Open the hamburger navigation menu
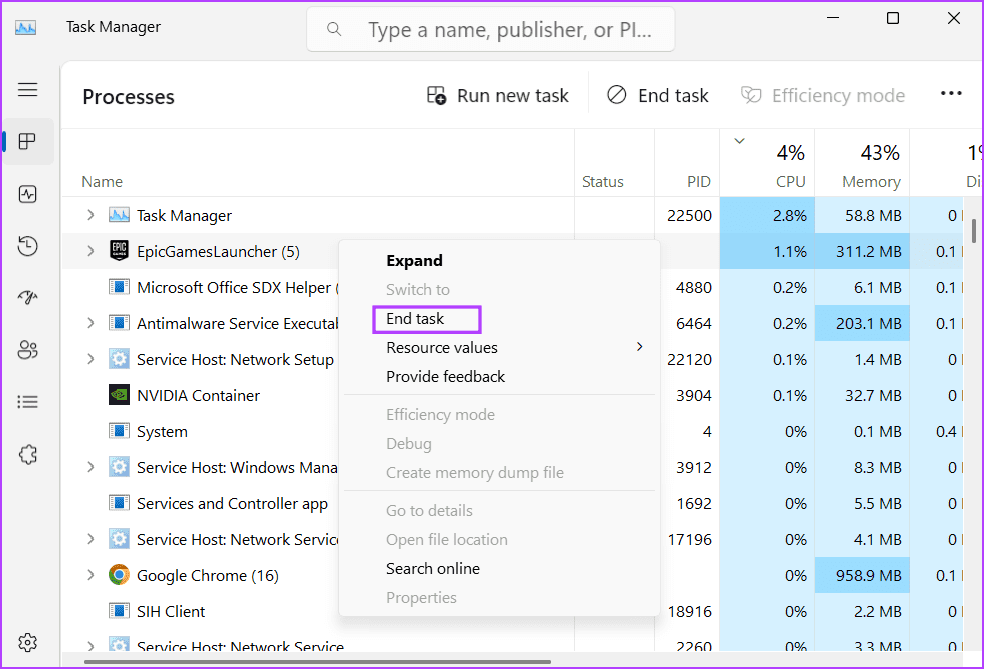Viewport: 984px width, 669px height. click(x=28, y=90)
